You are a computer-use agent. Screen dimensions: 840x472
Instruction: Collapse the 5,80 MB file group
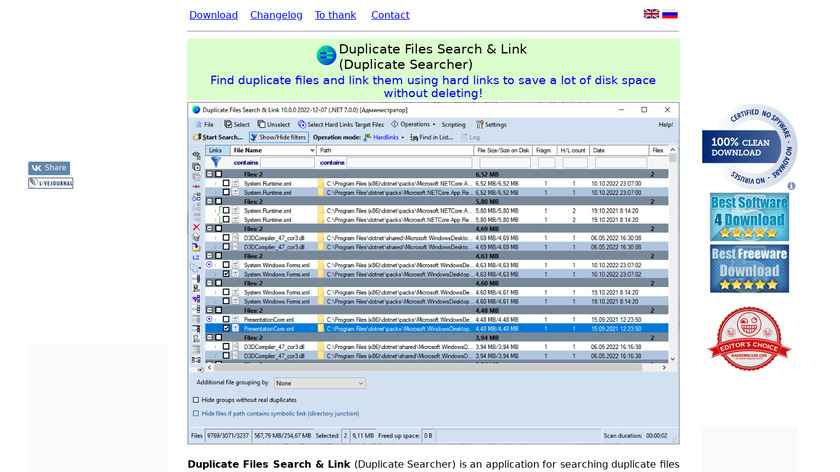coord(209,201)
